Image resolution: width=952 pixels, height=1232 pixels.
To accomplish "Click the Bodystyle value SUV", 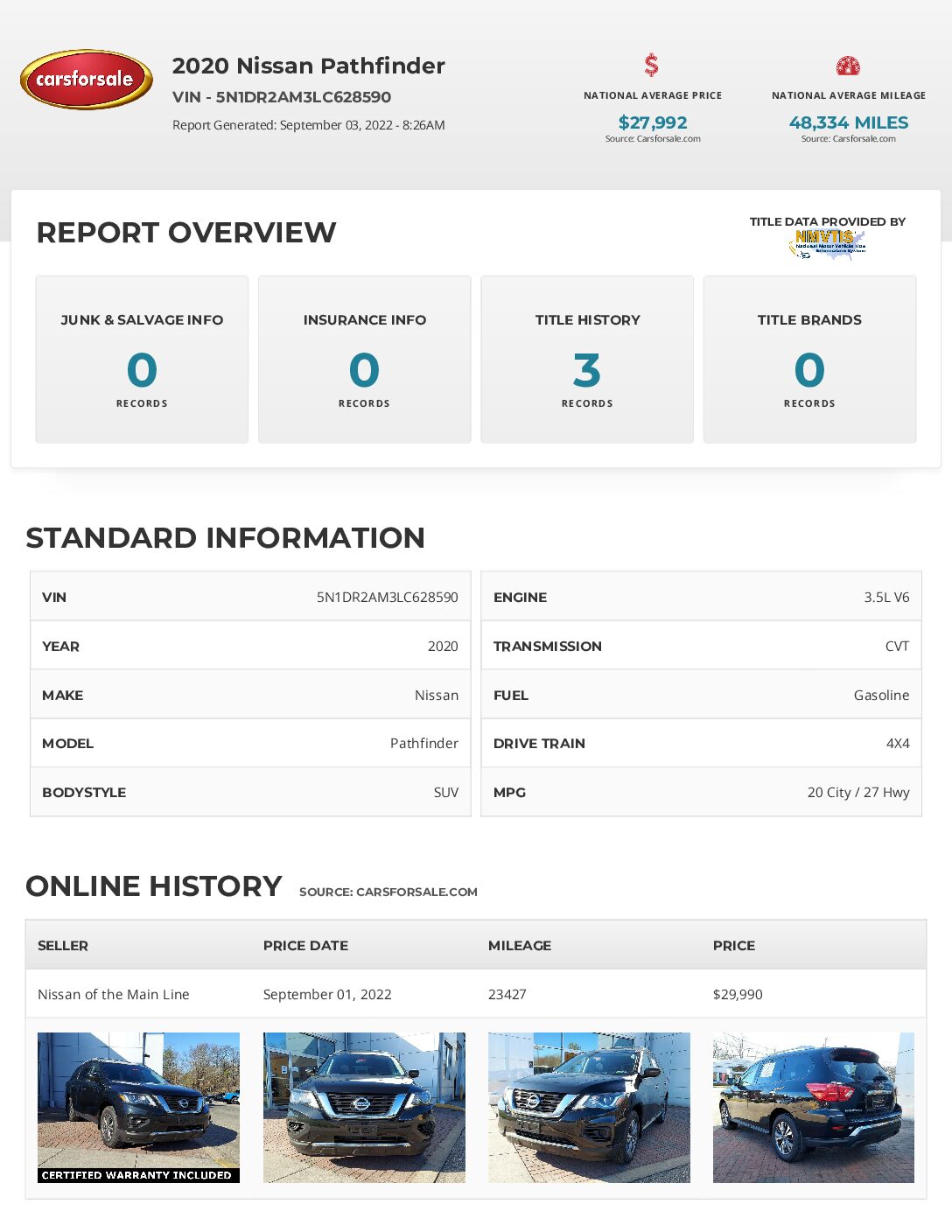I will (x=446, y=793).
